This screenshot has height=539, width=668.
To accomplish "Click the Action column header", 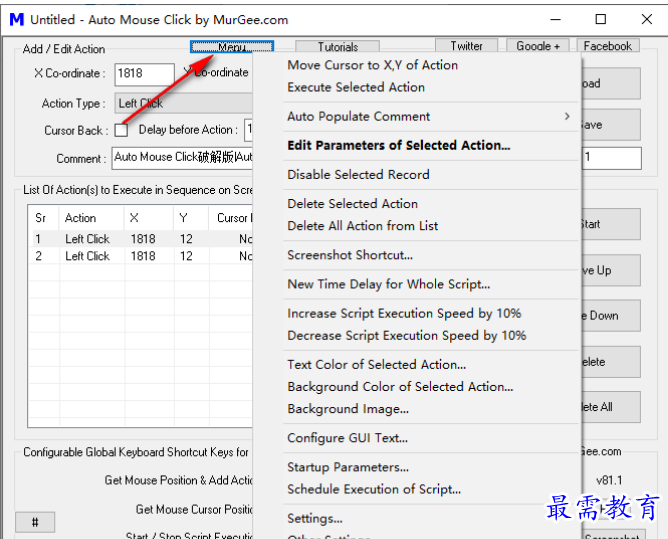I will click(x=91, y=218).
